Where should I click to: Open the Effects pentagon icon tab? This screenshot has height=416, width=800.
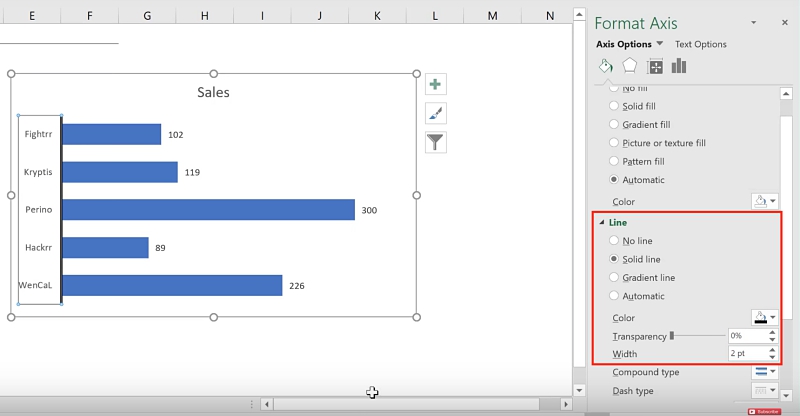(x=630, y=66)
